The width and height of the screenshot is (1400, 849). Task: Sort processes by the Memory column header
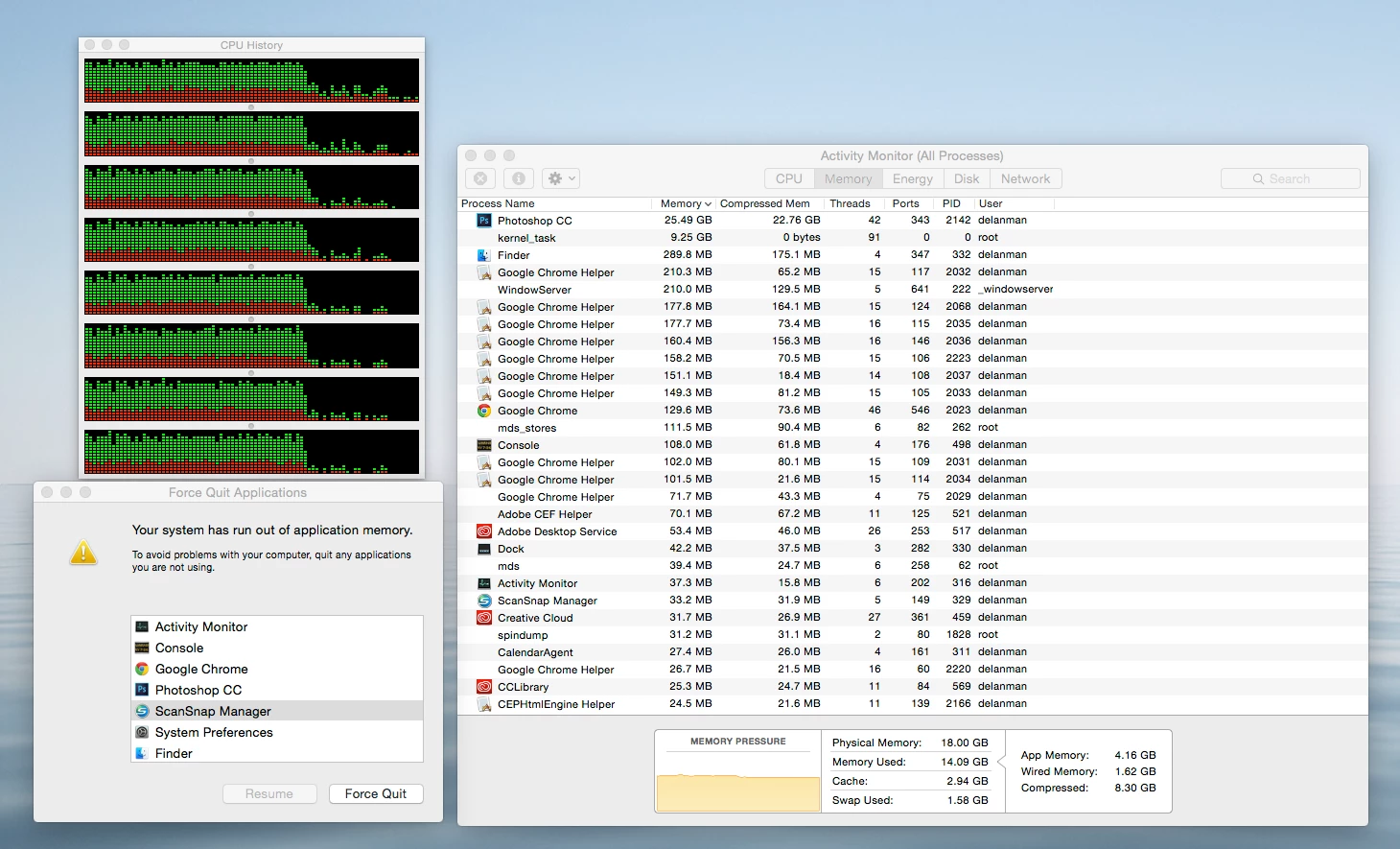click(x=685, y=203)
